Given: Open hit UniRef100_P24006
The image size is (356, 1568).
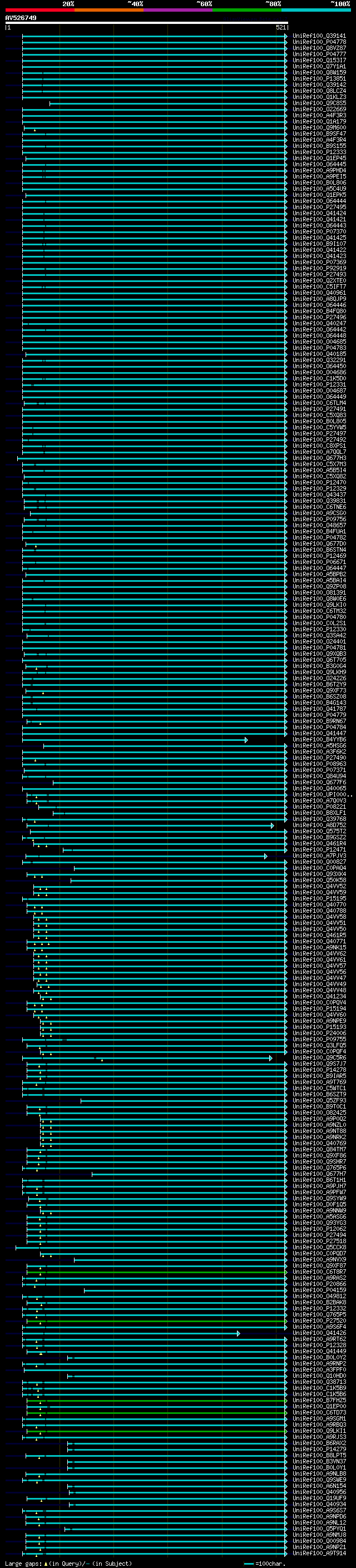Looking at the screenshot, I should click(319, 1033).
